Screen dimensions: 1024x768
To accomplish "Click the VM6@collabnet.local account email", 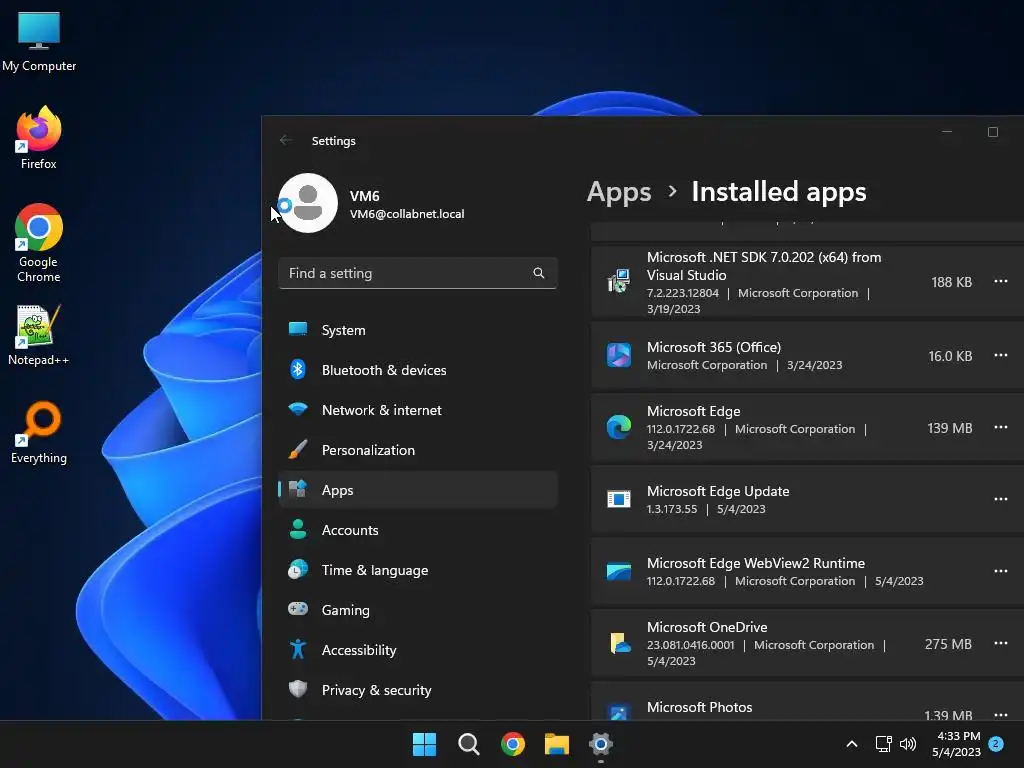I will click(x=407, y=214).
